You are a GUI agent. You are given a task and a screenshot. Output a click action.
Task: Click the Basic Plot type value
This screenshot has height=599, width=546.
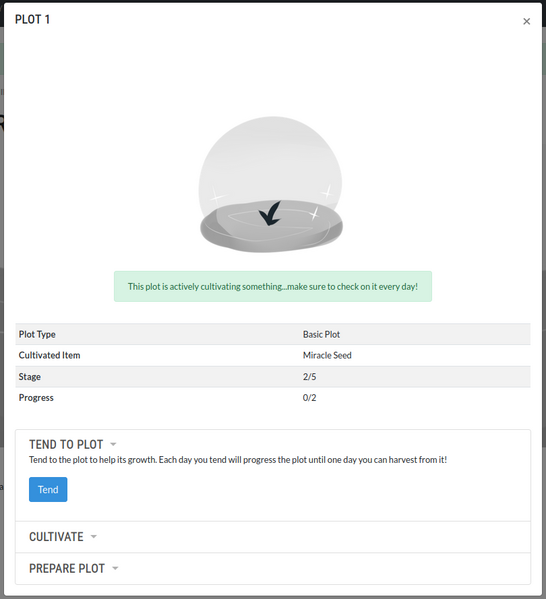coord(321,334)
